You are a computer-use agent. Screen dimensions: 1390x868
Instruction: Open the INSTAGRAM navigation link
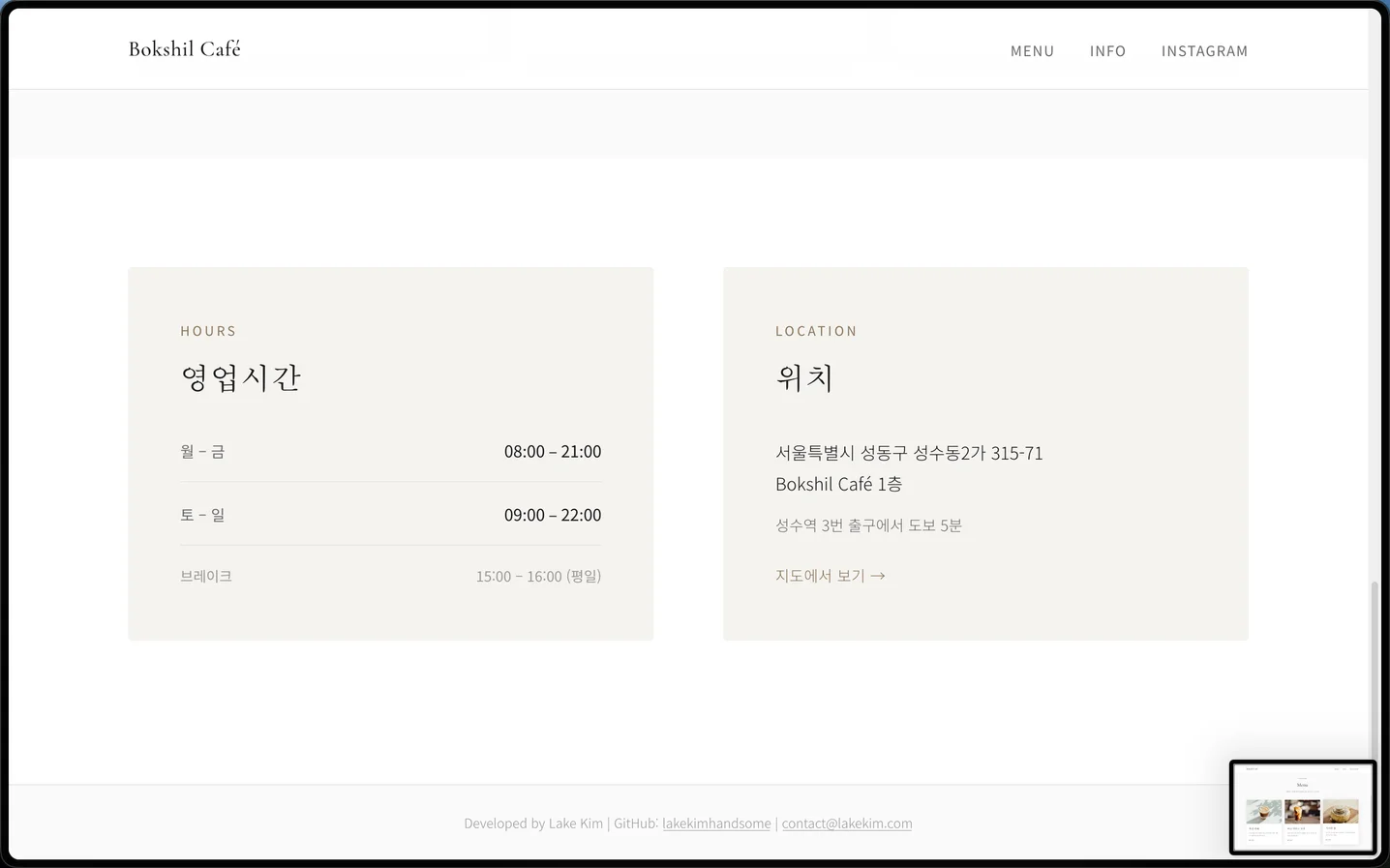click(1204, 51)
